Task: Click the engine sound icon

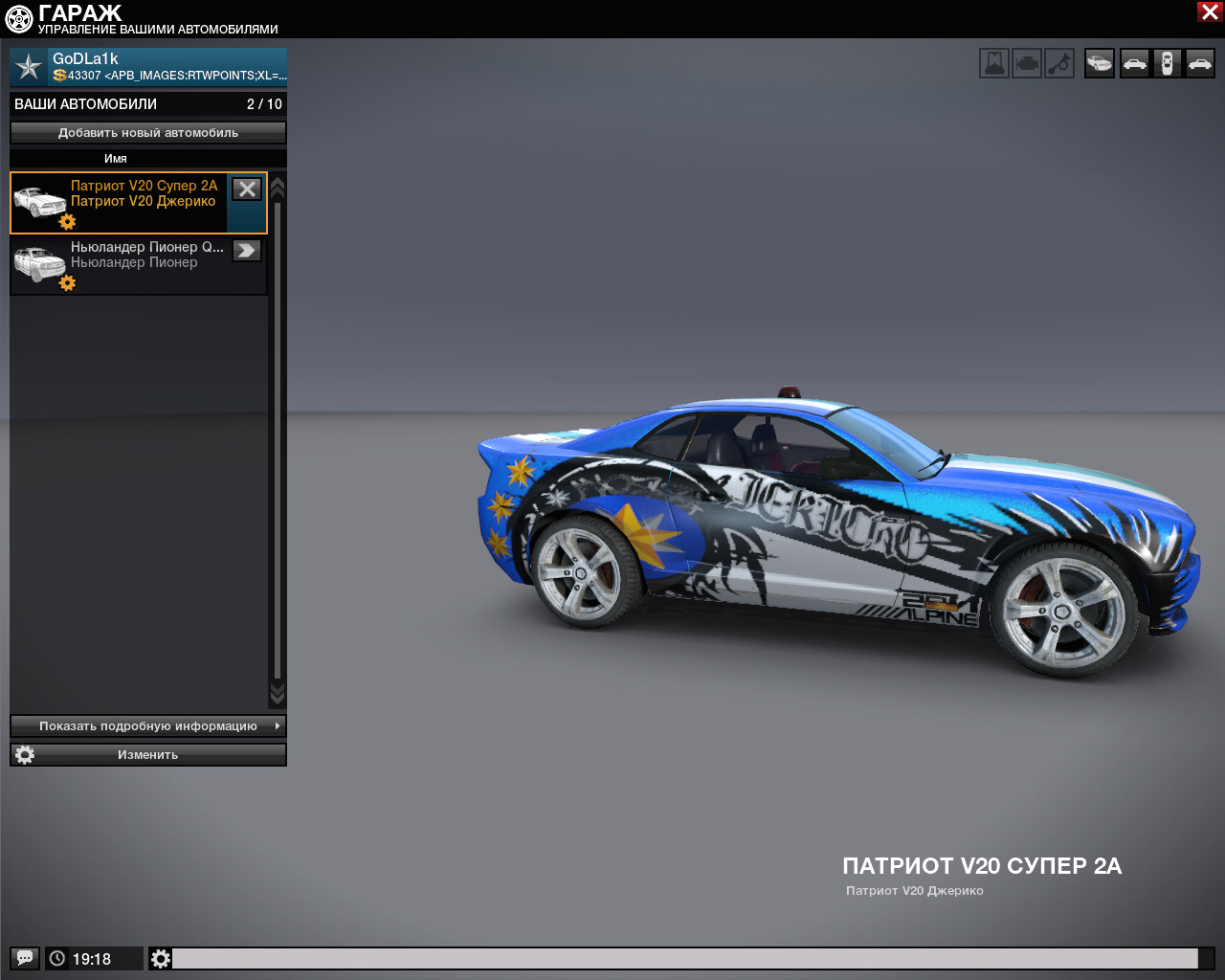Action: point(1027,64)
